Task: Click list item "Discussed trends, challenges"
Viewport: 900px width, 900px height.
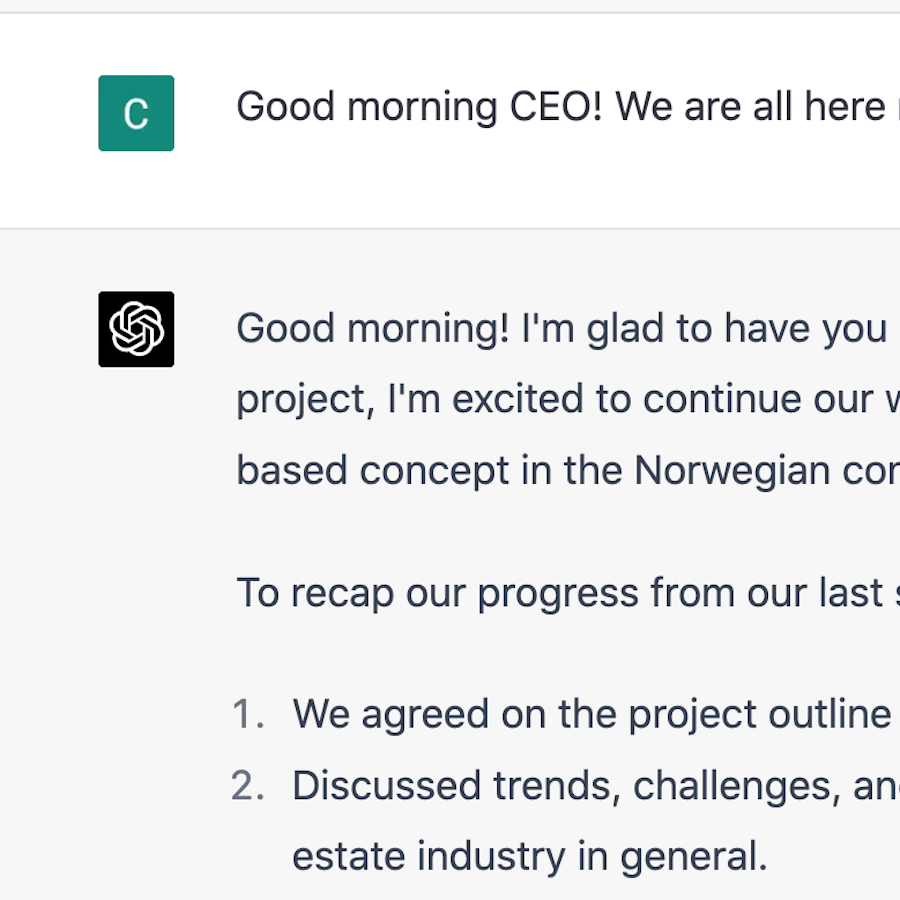Action: (590, 787)
